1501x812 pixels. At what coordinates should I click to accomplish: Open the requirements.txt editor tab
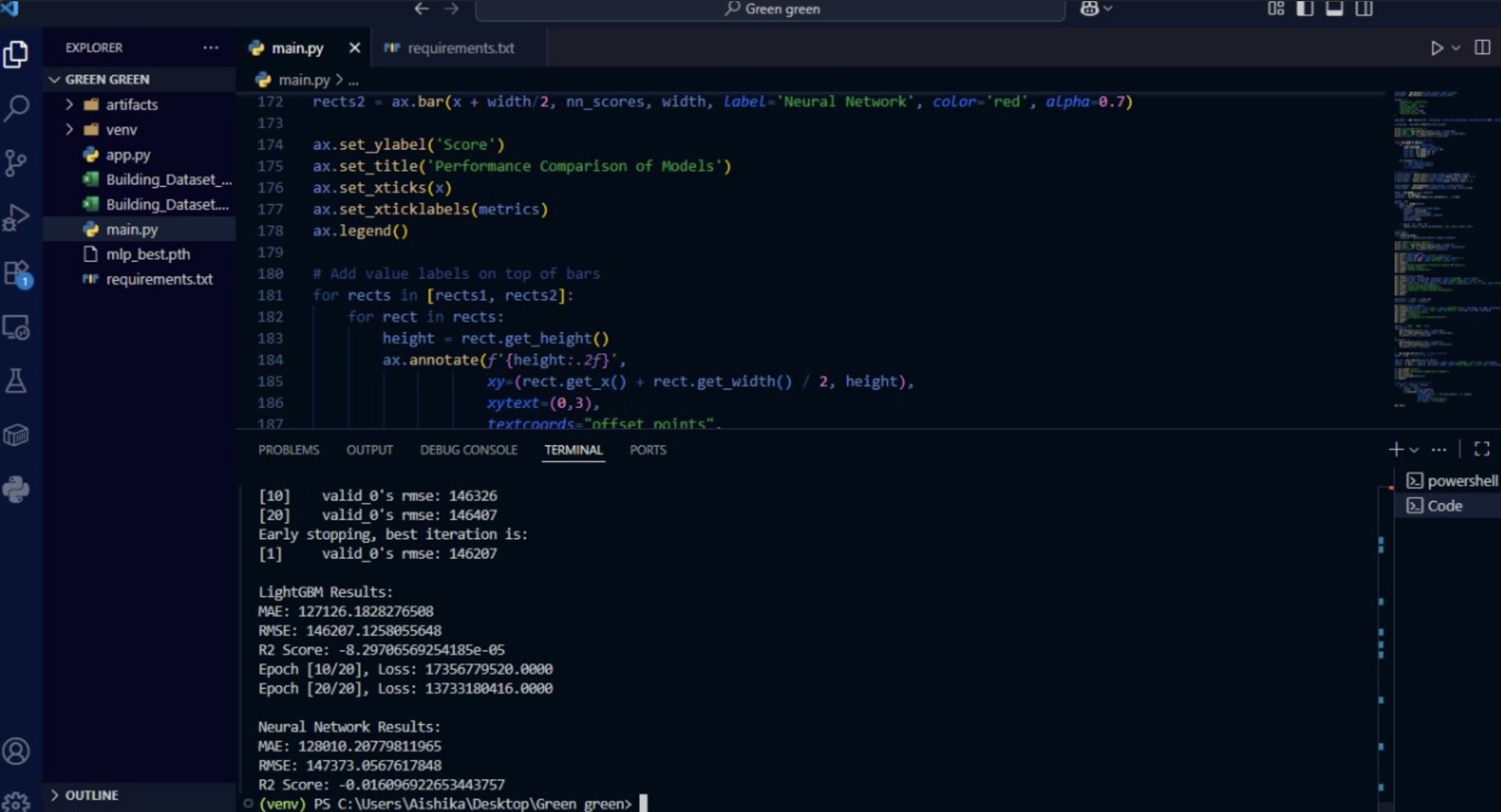[x=460, y=48]
